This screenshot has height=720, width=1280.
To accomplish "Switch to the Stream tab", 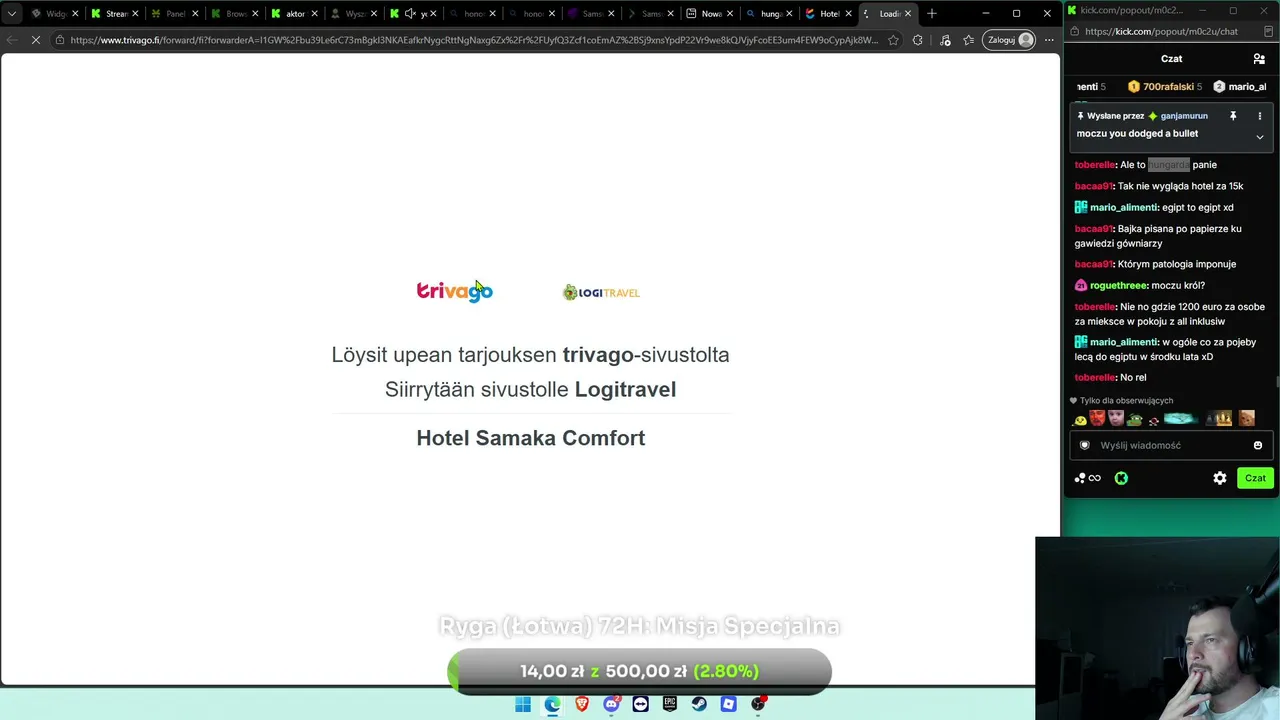I will click(x=113, y=13).
